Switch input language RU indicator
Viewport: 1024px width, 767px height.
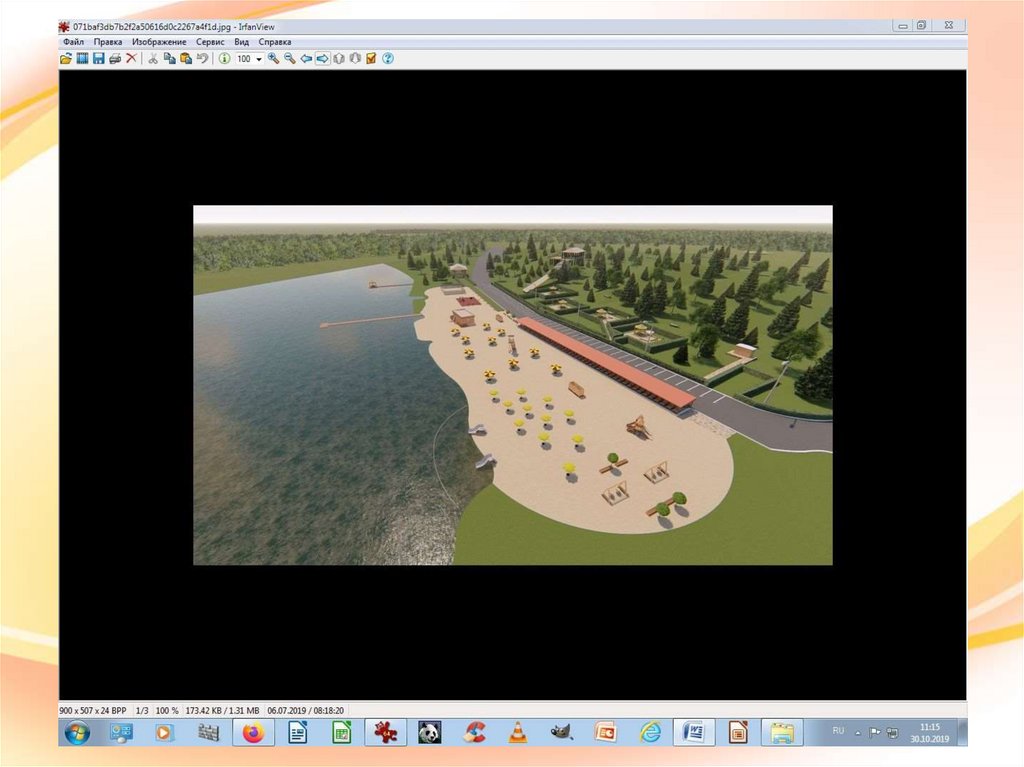click(x=839, y=731)
